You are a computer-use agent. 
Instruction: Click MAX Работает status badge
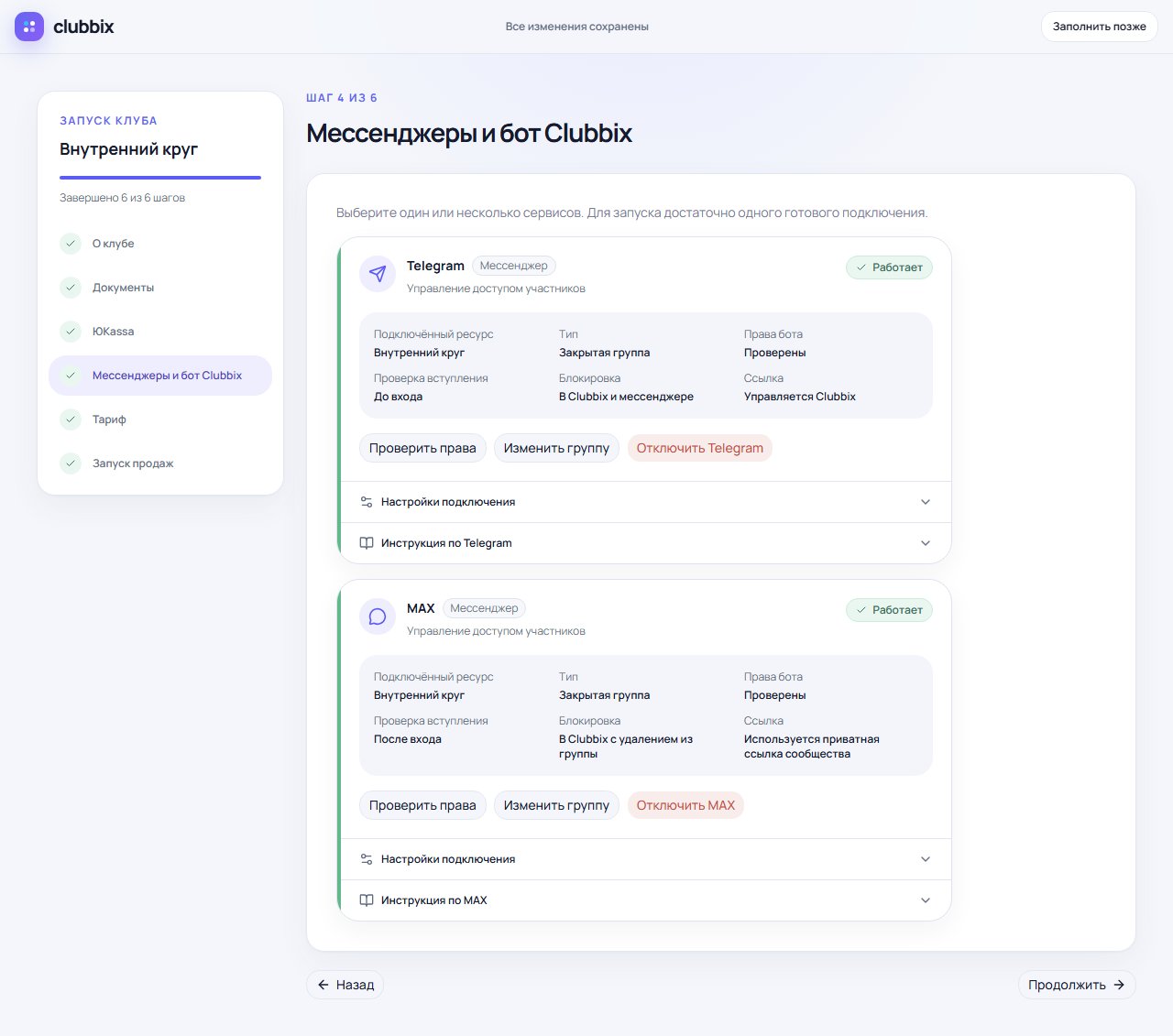coord(889,610)
